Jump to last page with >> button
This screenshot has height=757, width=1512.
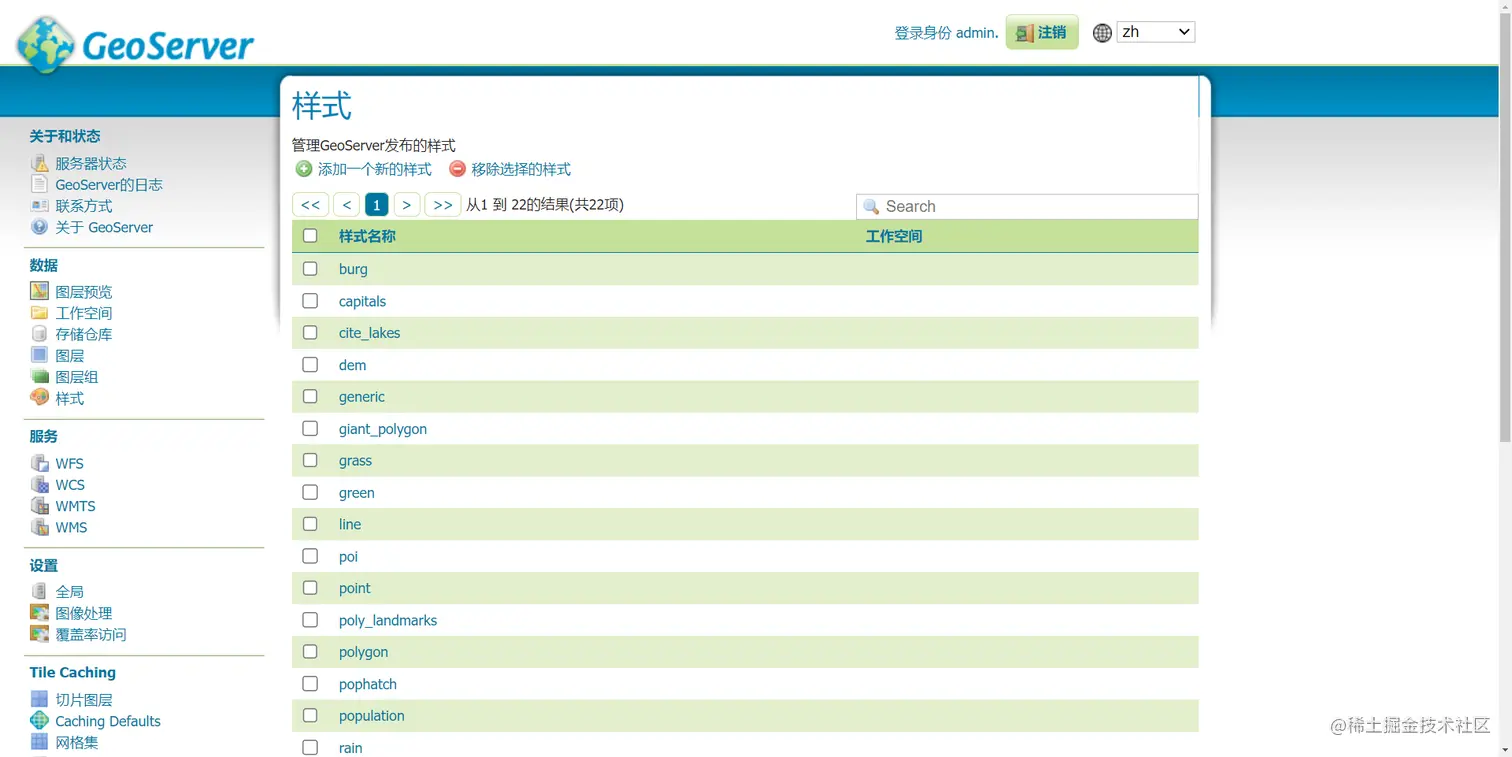pos(443,204)
